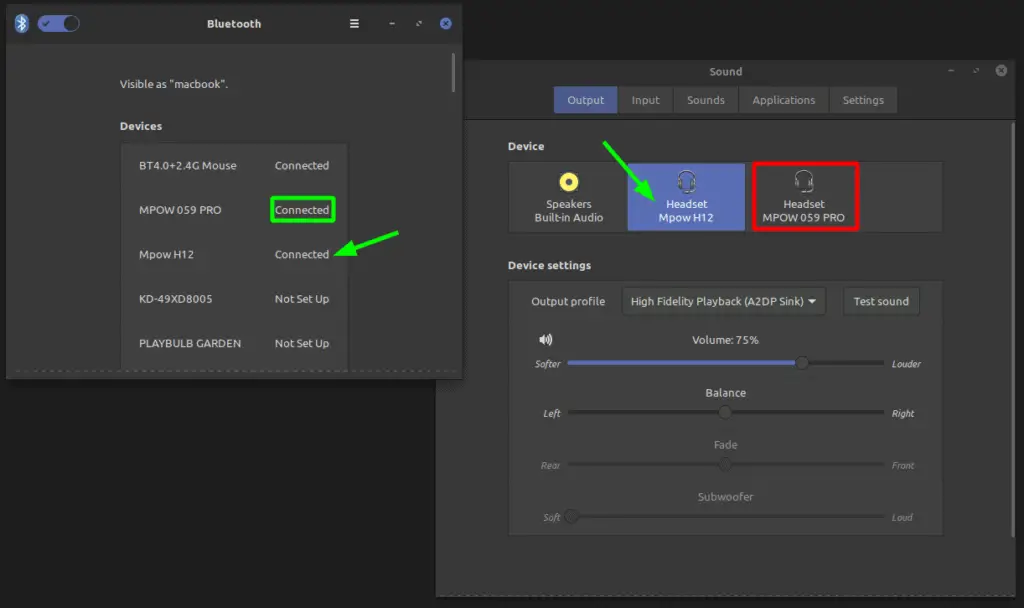
Task: Click the Bluetooth window vertical scrollbar
Action: click(x=453, y=72)
